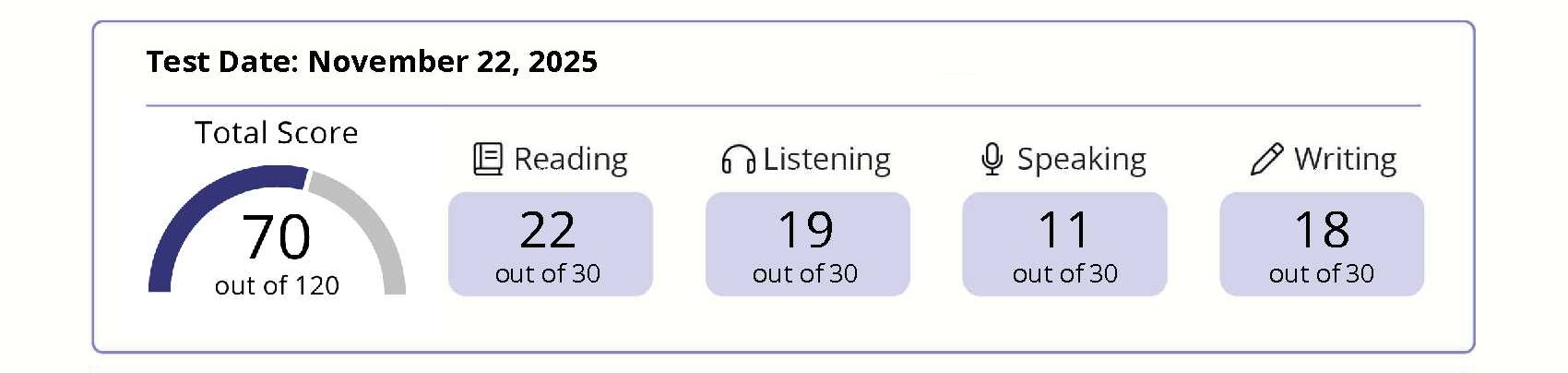Viewport: 1568px width, 373px height.
Task: Click the "out of 120" text
Action: click(277, 286)
